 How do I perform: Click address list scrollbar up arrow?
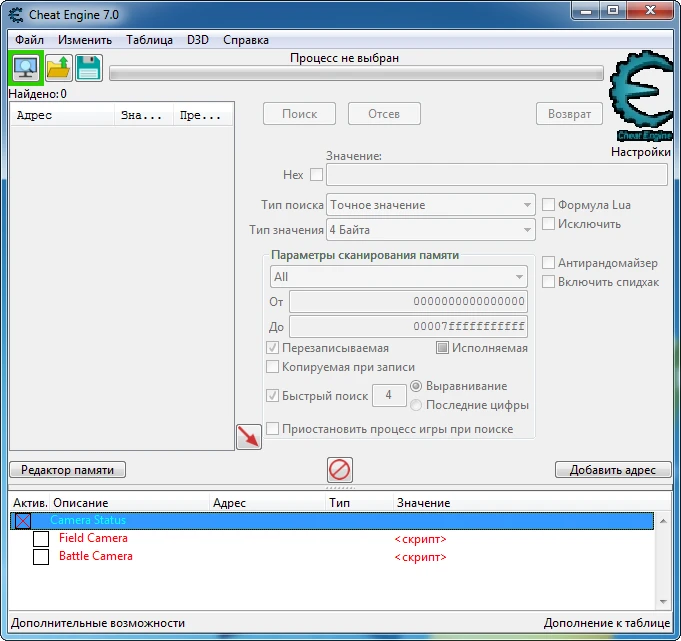coord(663,521)
